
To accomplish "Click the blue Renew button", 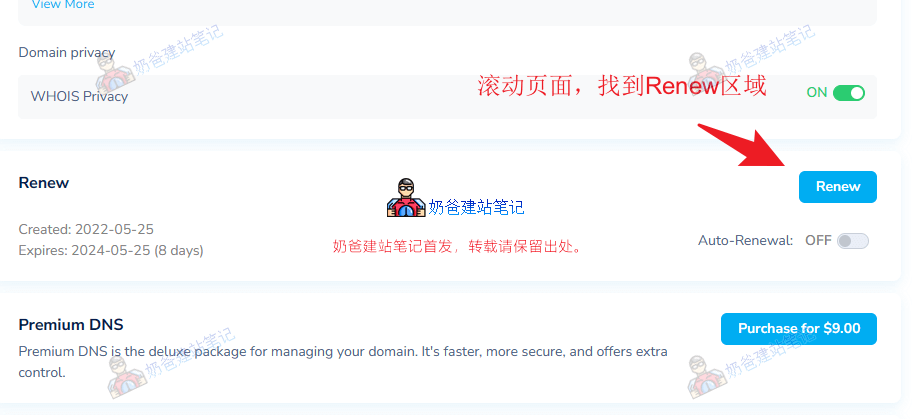I will click(x=838, y=187).
